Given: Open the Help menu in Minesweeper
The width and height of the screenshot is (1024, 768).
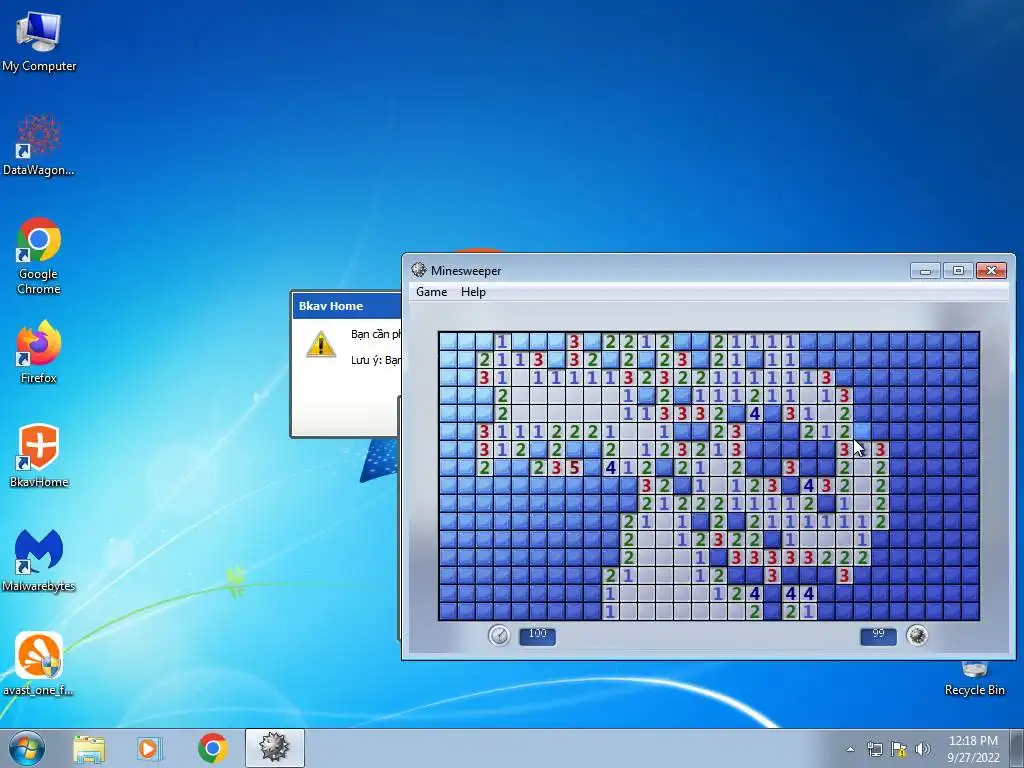Looking at the screenshot, I should click(x=473, y=292).
